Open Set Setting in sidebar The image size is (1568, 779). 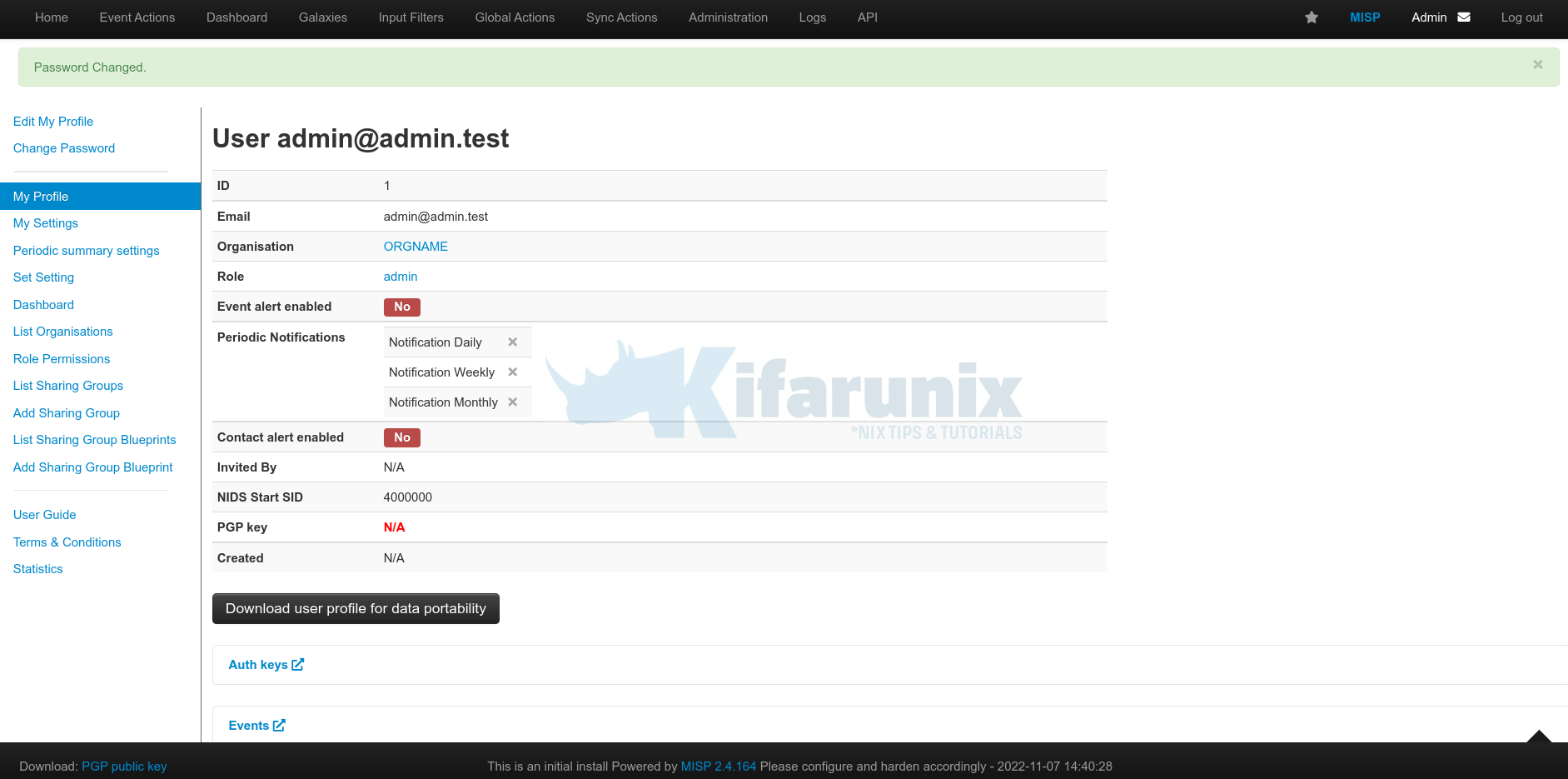point(43,277)
